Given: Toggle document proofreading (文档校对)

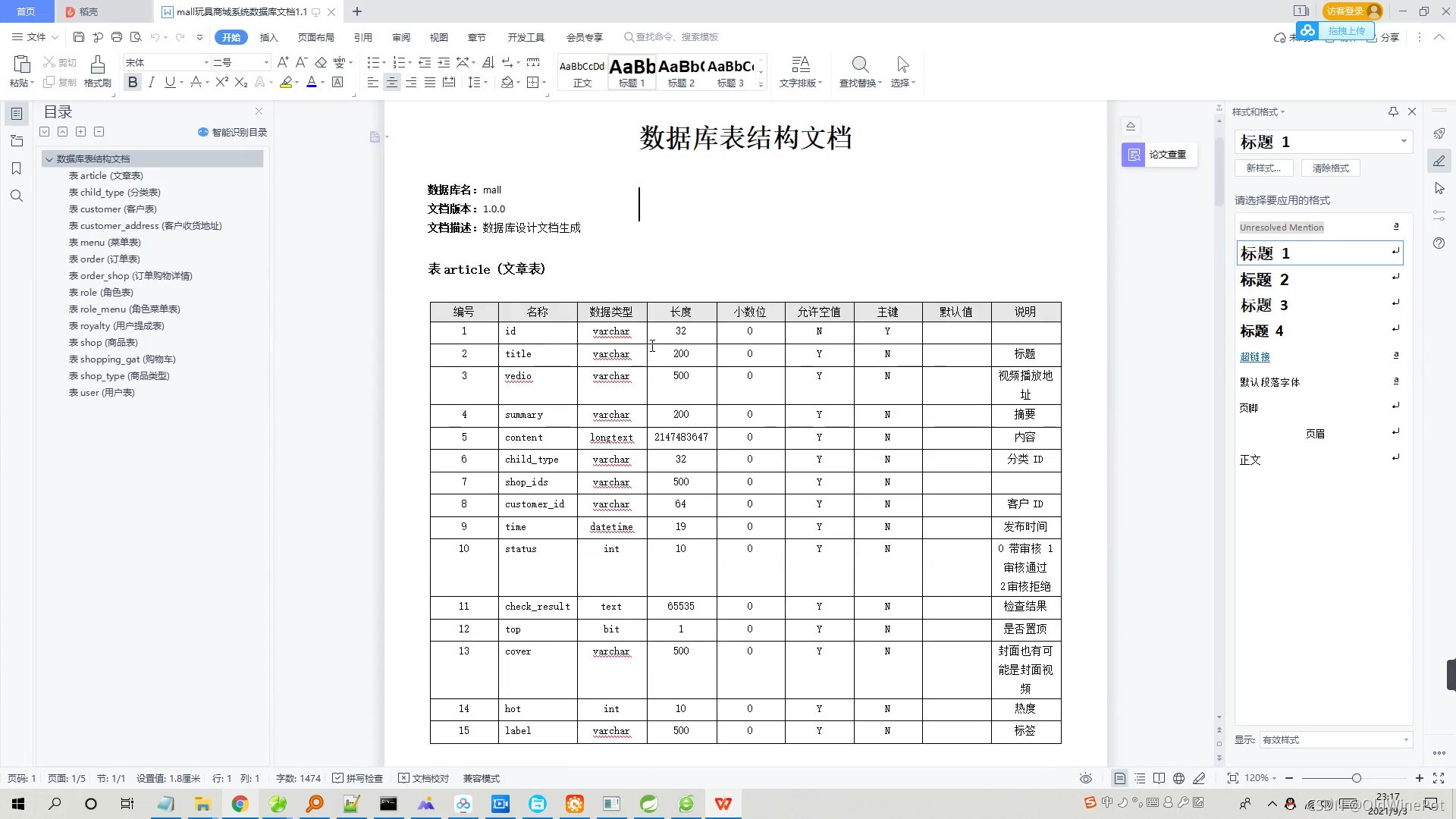Looking at the screenshot, I should pos(424,778).
